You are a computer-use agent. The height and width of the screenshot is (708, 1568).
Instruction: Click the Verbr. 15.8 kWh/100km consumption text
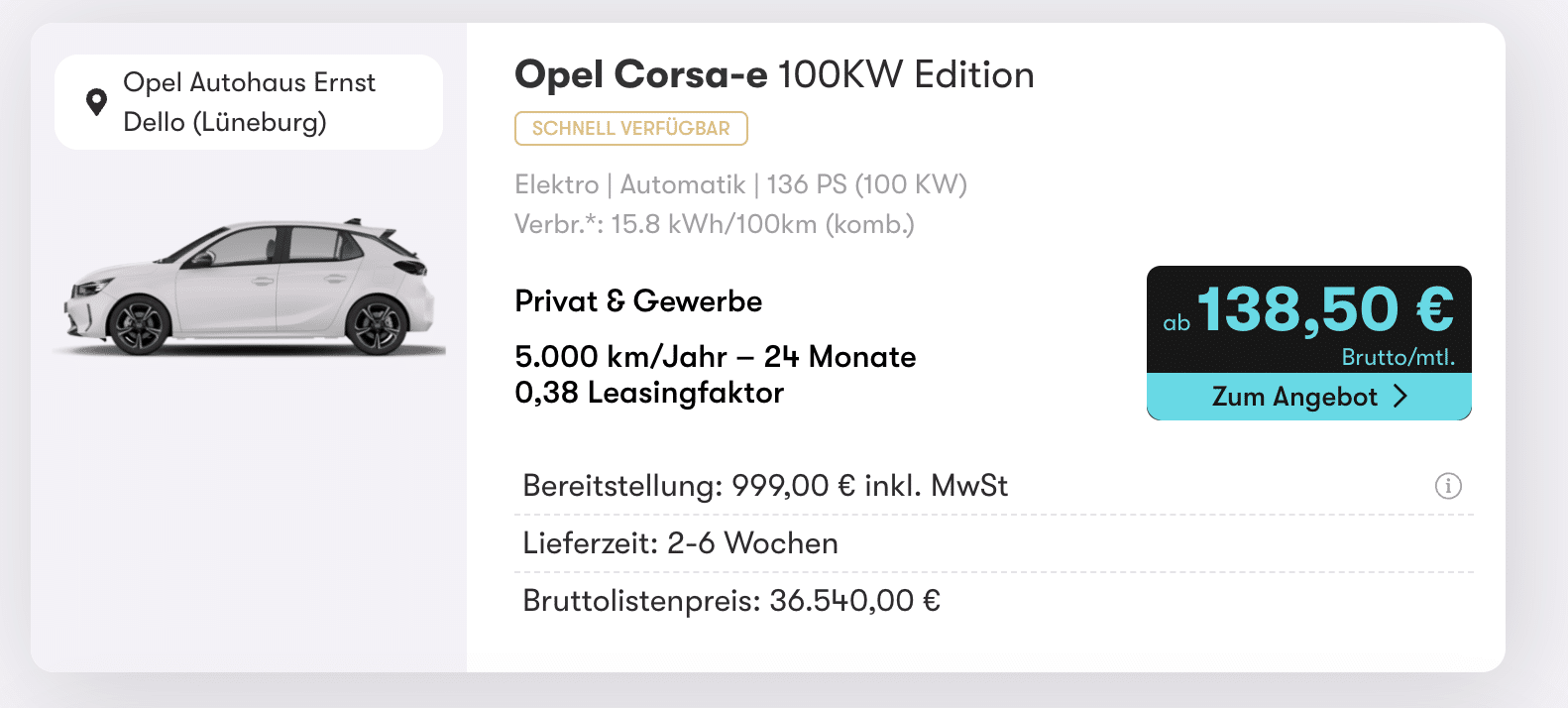pyautogui.click(x=714, y=224)
